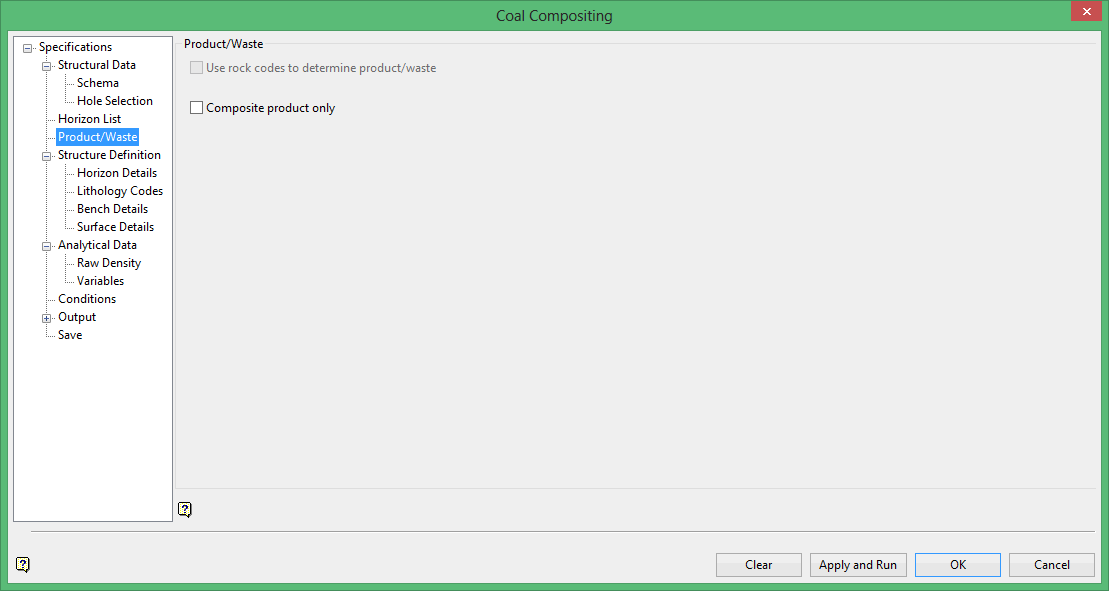Click the Clear button

tap(759, 565)
